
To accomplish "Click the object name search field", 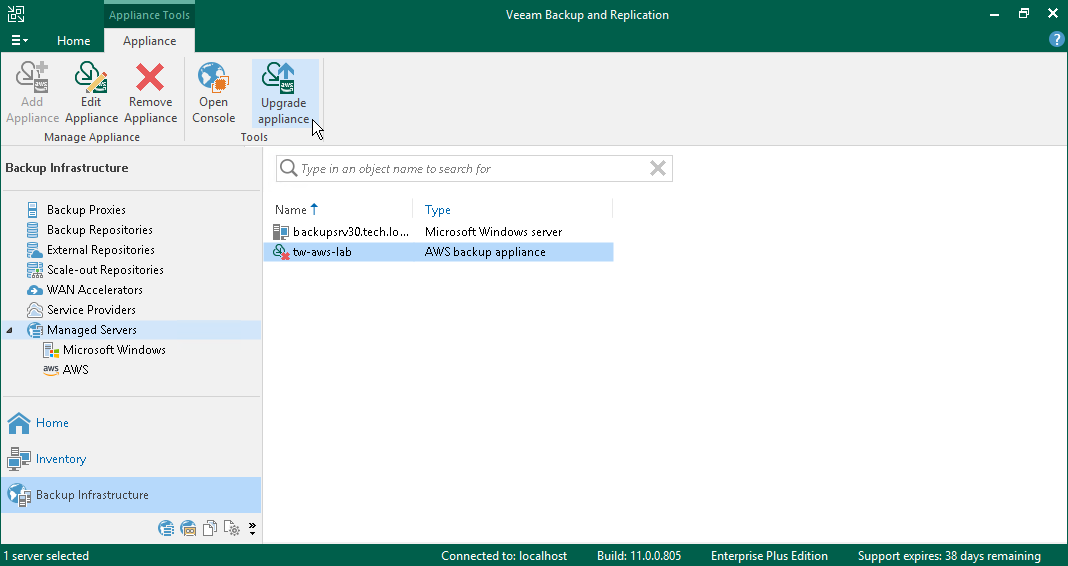I will 473,169.
